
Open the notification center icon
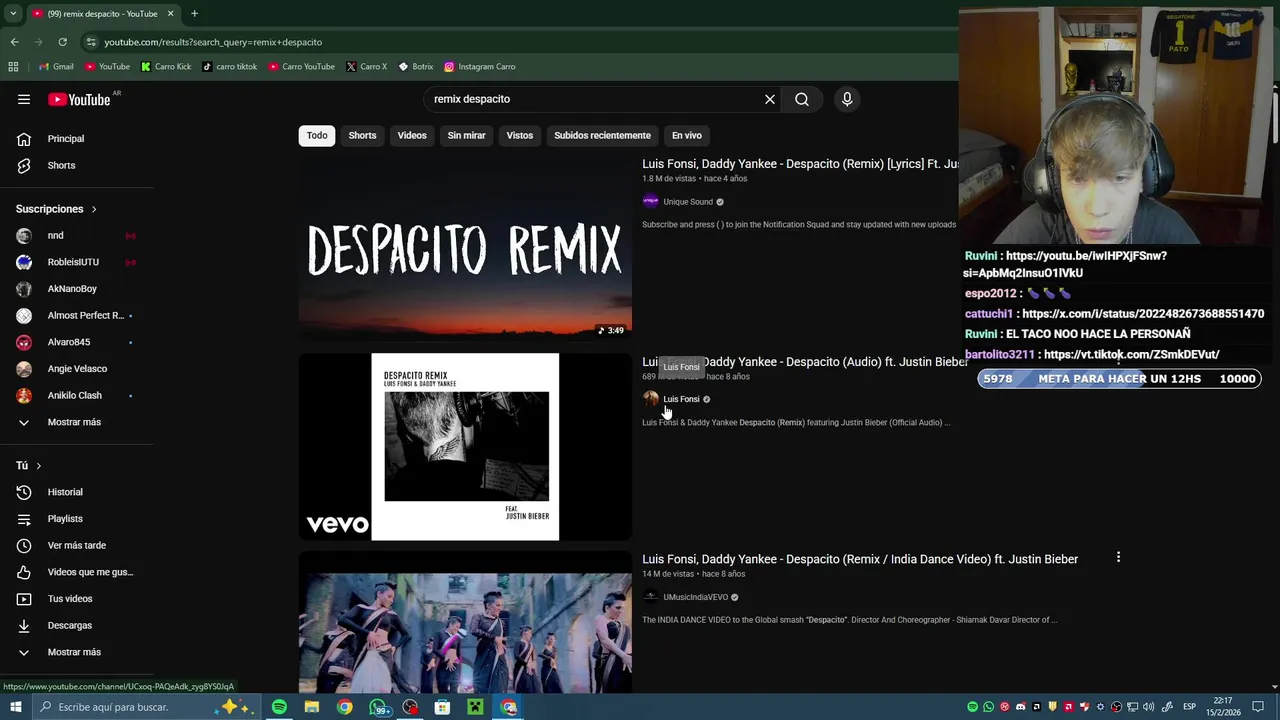click(x=1258, y=707)
